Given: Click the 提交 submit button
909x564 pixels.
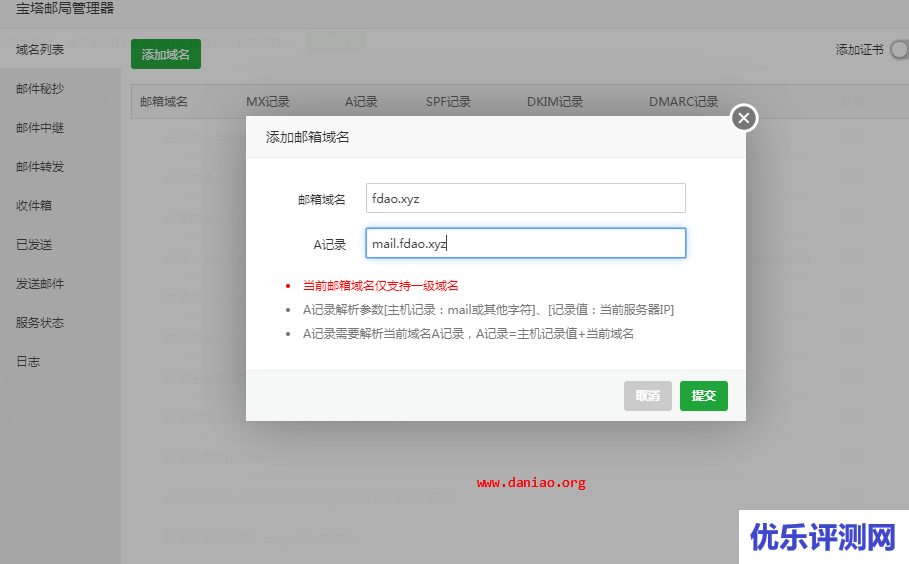Looking at the screenshot, I should click(x=703, y=396).
